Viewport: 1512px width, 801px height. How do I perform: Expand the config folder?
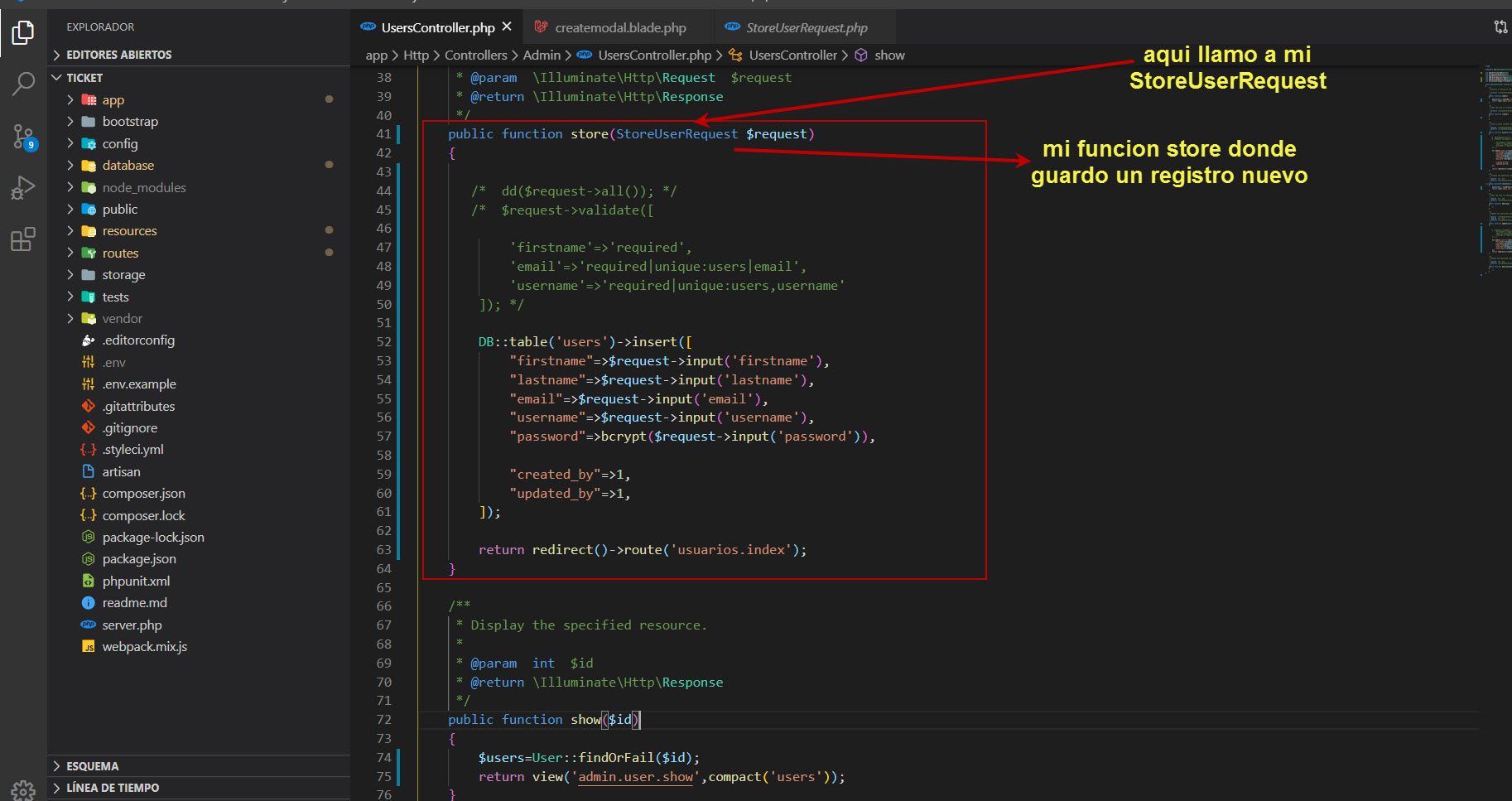tap(199, 143)
